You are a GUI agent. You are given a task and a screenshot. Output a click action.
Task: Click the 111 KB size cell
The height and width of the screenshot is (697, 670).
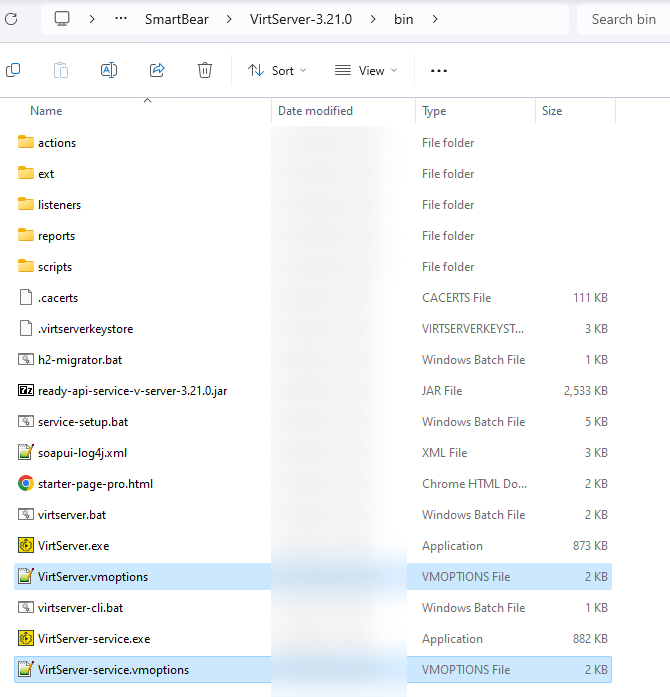click(590, 298)
